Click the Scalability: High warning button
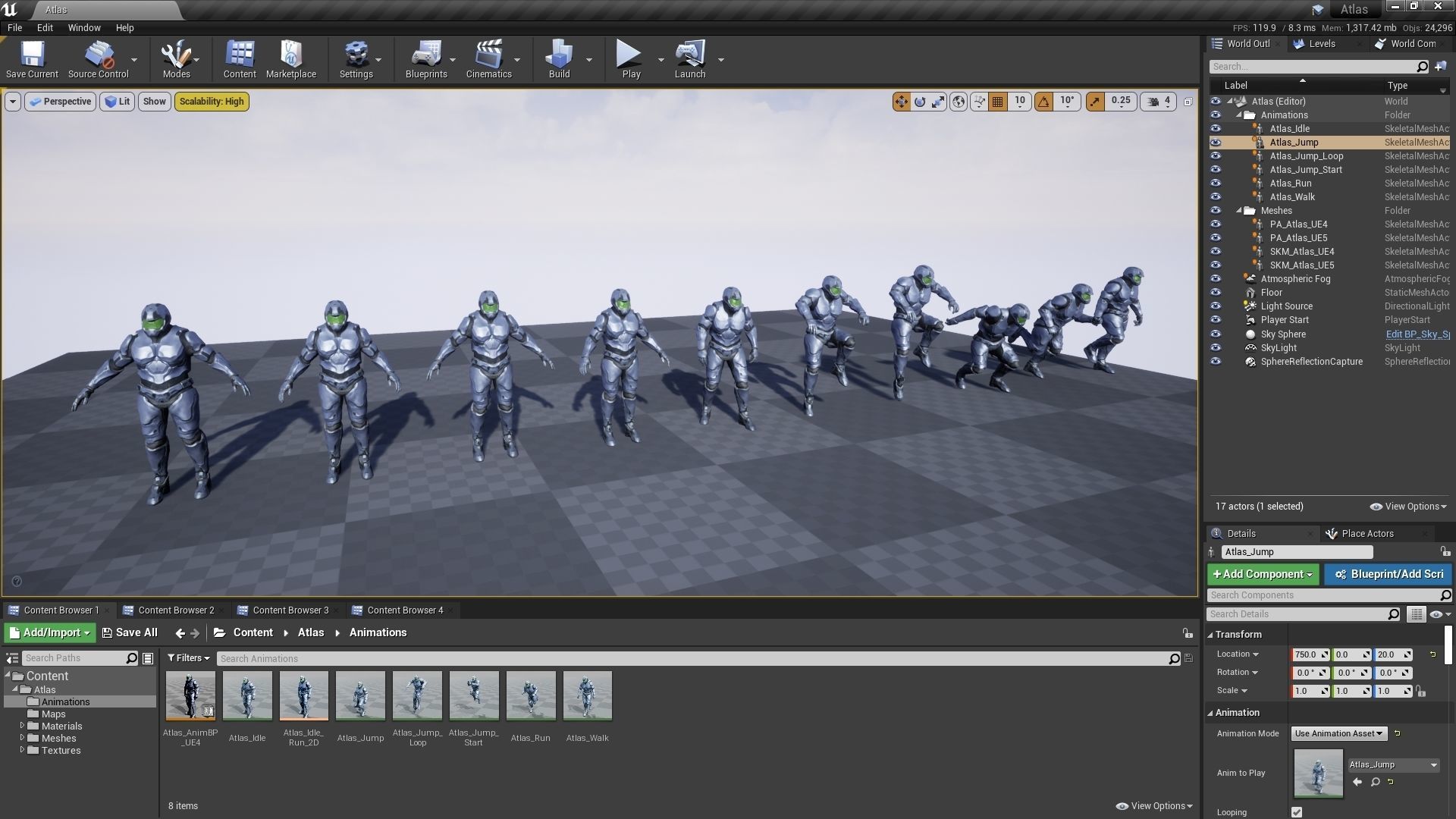 [x=212, y=102]
